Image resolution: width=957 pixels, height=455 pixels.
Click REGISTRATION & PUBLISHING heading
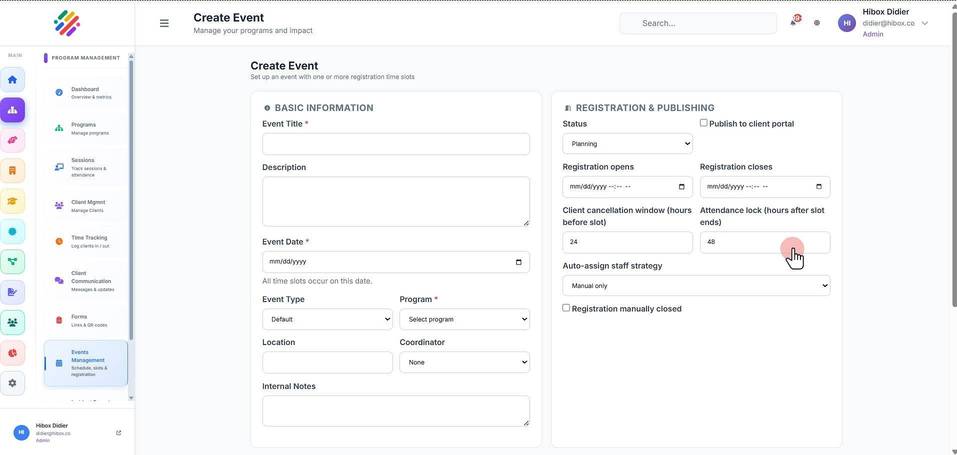coord(645,108)
